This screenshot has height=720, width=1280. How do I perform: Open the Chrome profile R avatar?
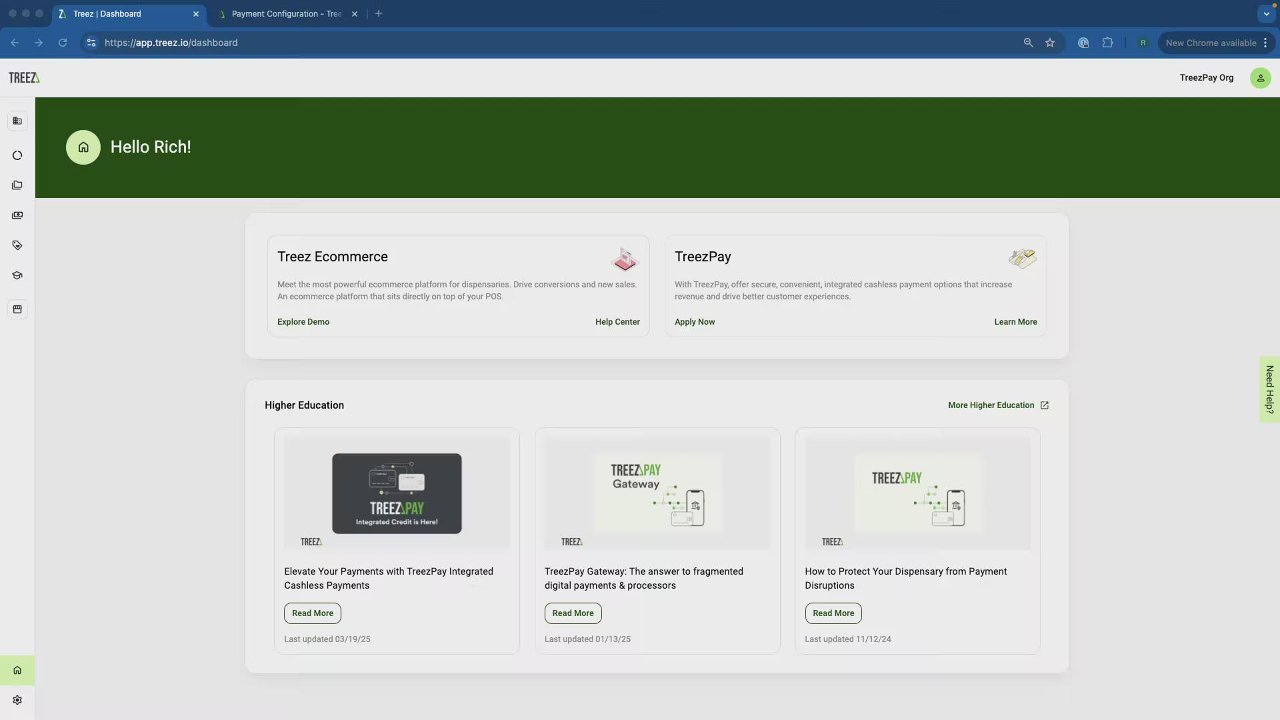tap(1142, 43)
